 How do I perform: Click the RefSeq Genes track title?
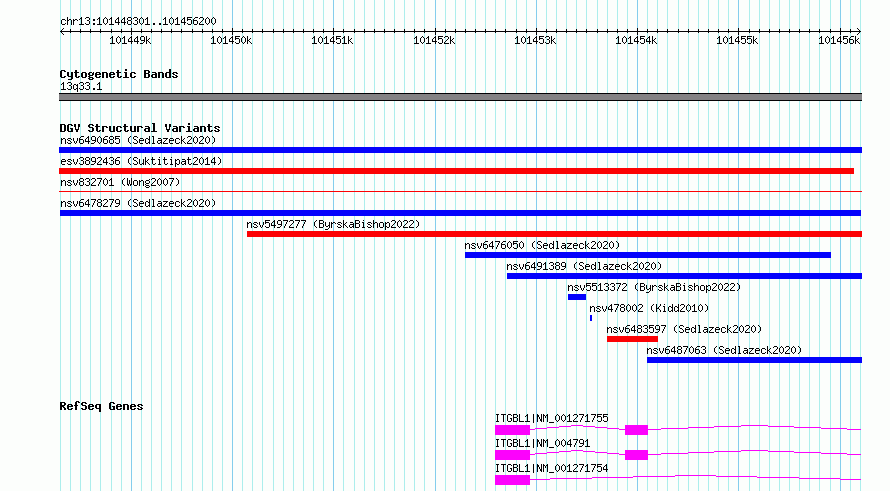(x=101, y=406)
